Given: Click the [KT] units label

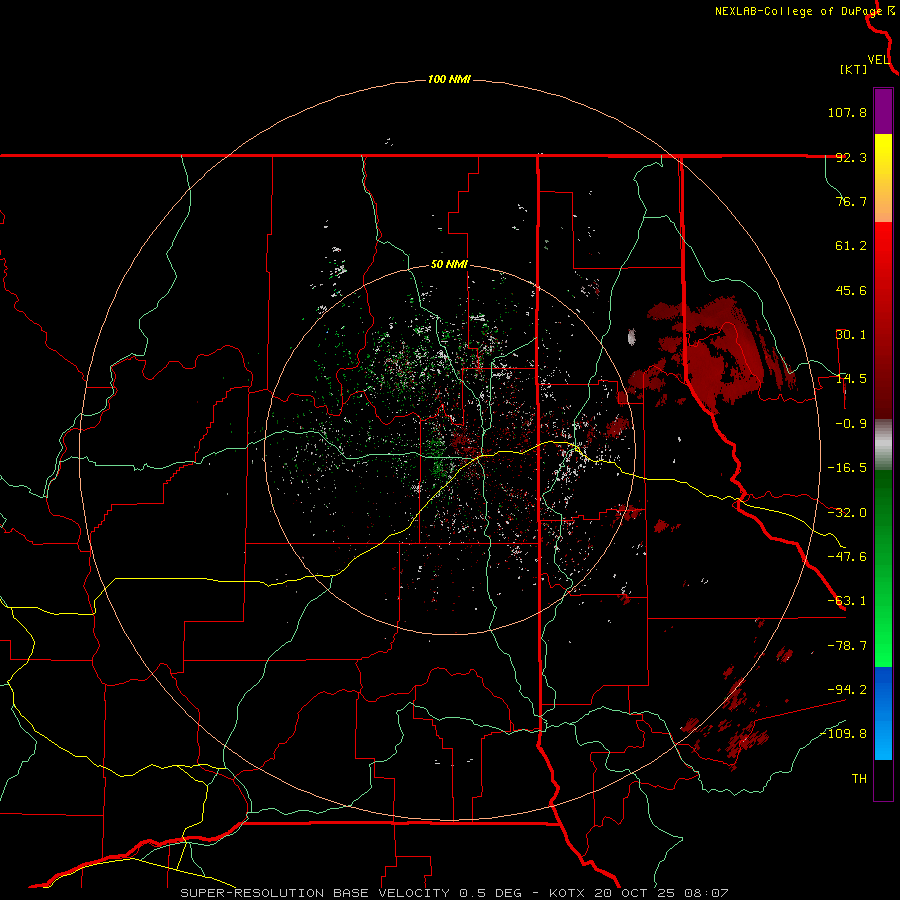Looking at the screenshot, I should 853,69.
